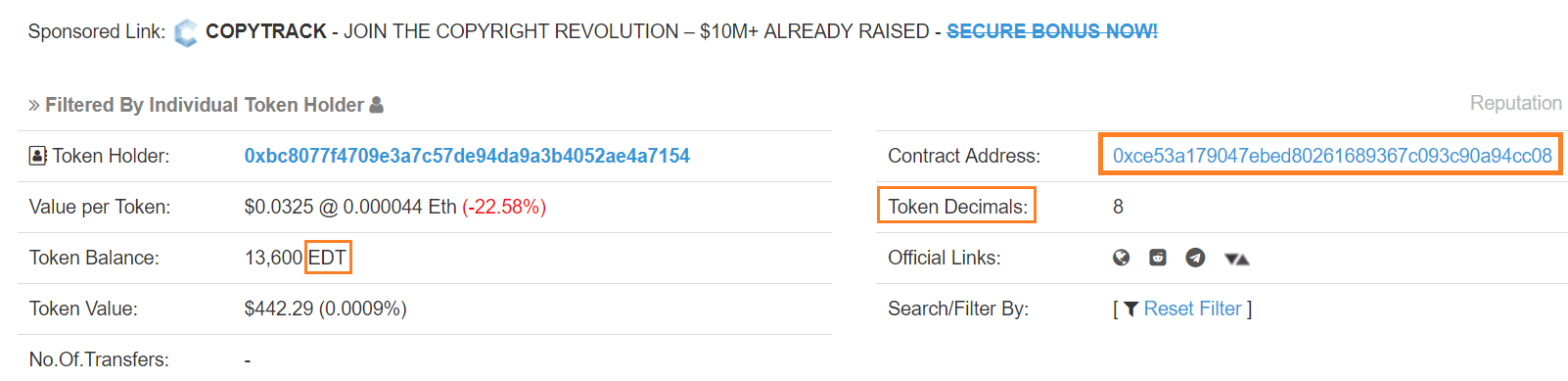Click the double chevron before Filtered By

[x=34, y=106]
